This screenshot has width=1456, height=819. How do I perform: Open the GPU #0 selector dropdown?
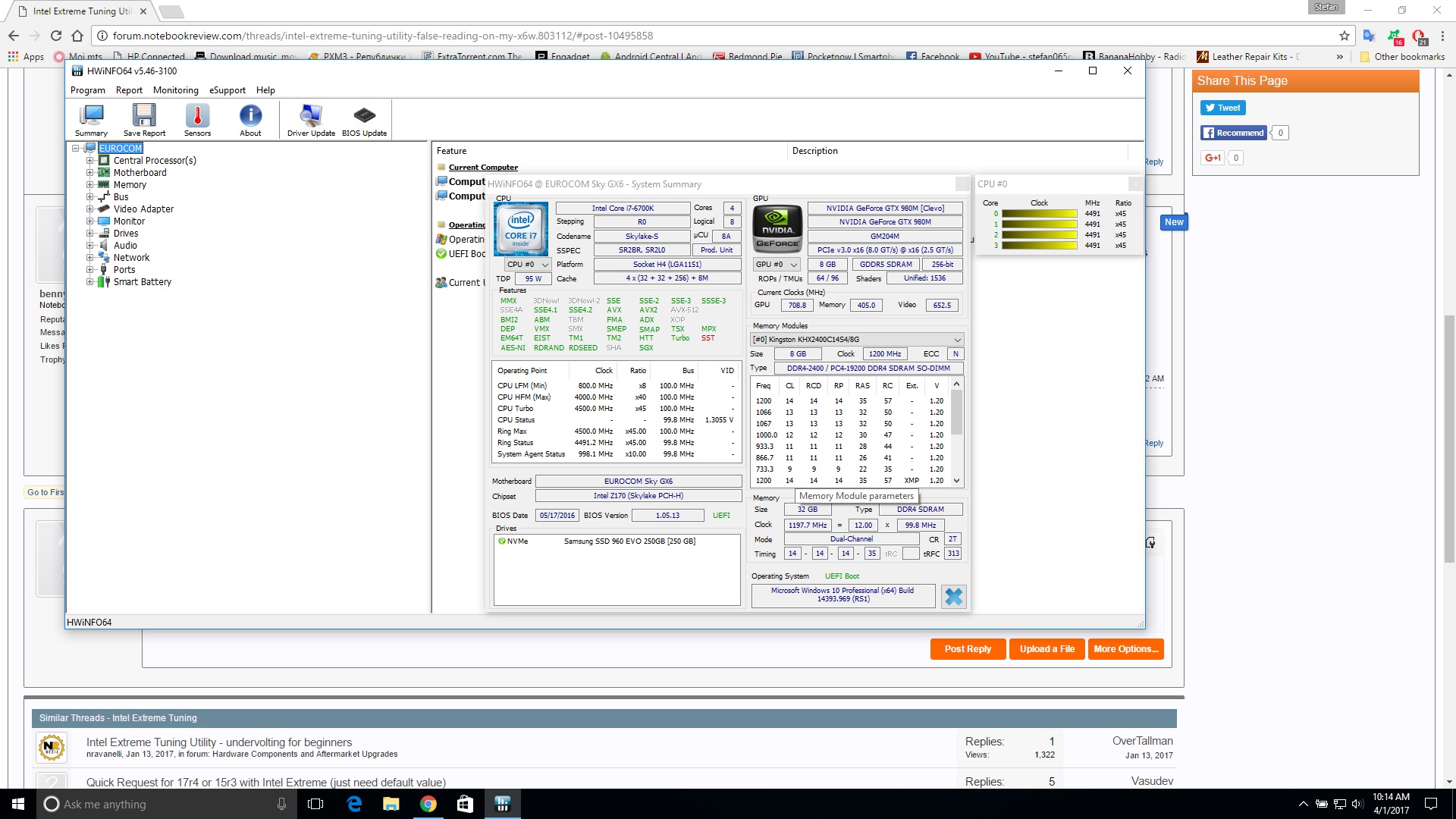(777, 265)
